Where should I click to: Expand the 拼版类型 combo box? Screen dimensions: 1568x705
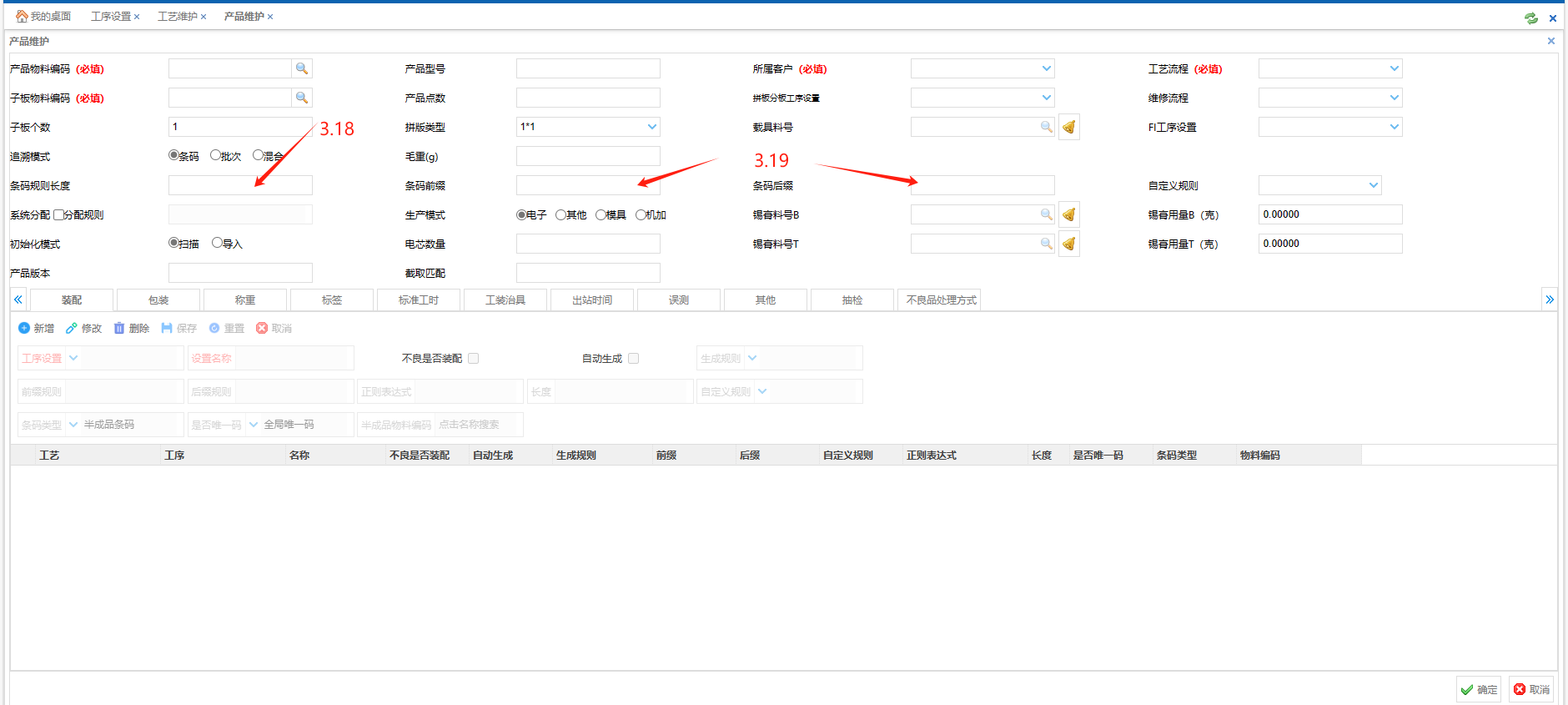(651, 127)
